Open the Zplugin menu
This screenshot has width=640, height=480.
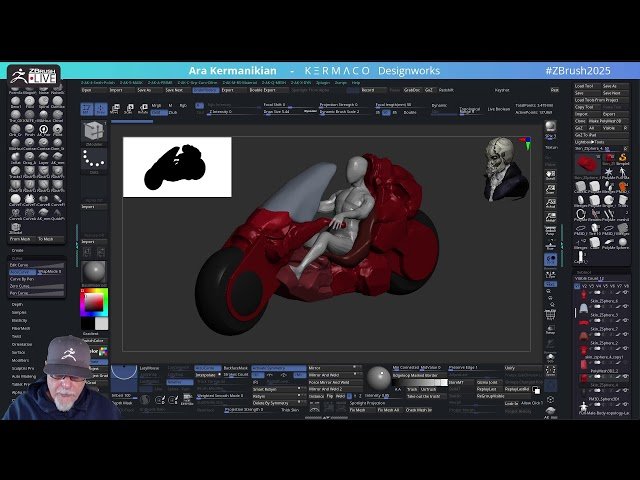coord(323,83)
